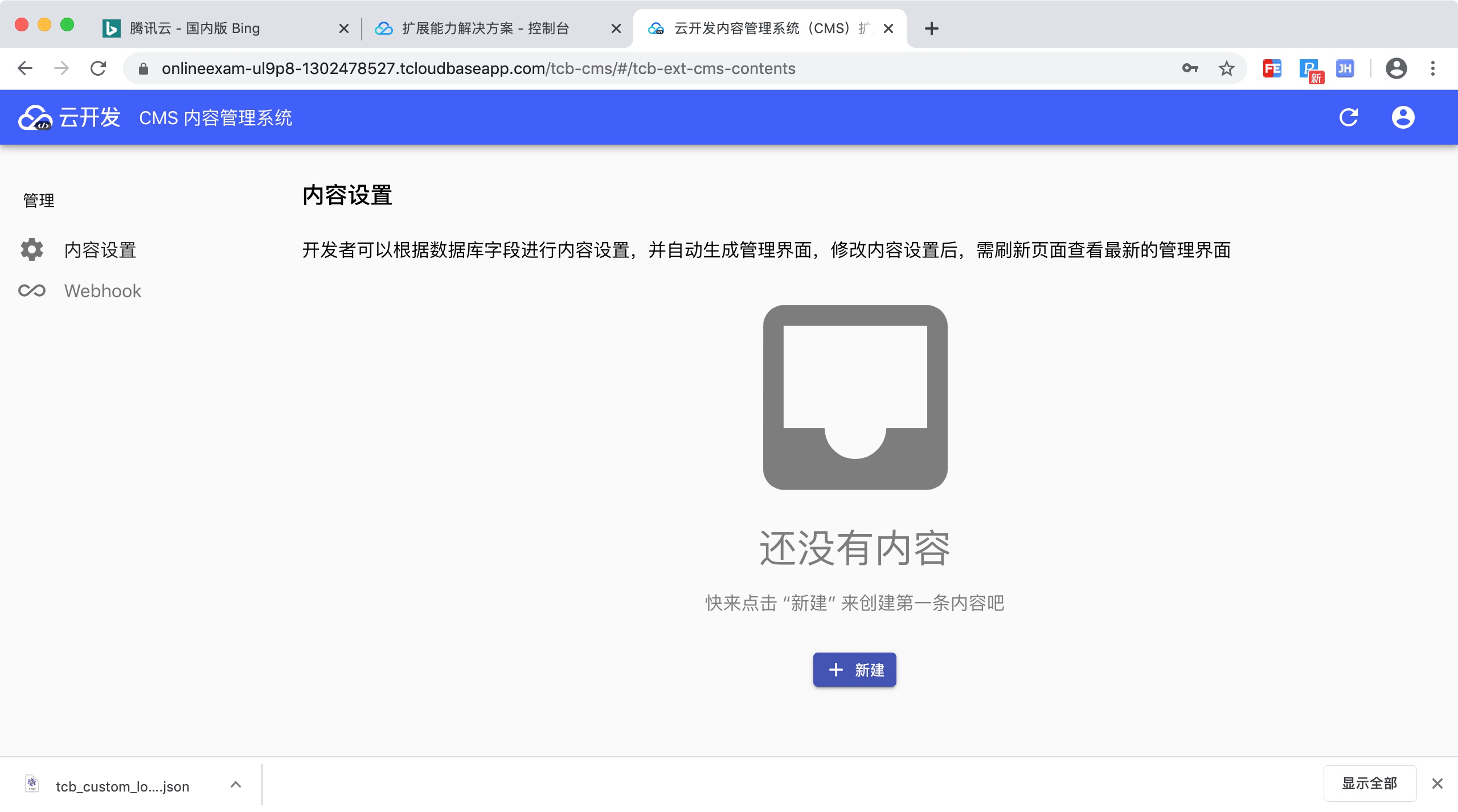Open the JH browser extension icon
Screen dimensions: 1458x812
tap(1345, 69)
